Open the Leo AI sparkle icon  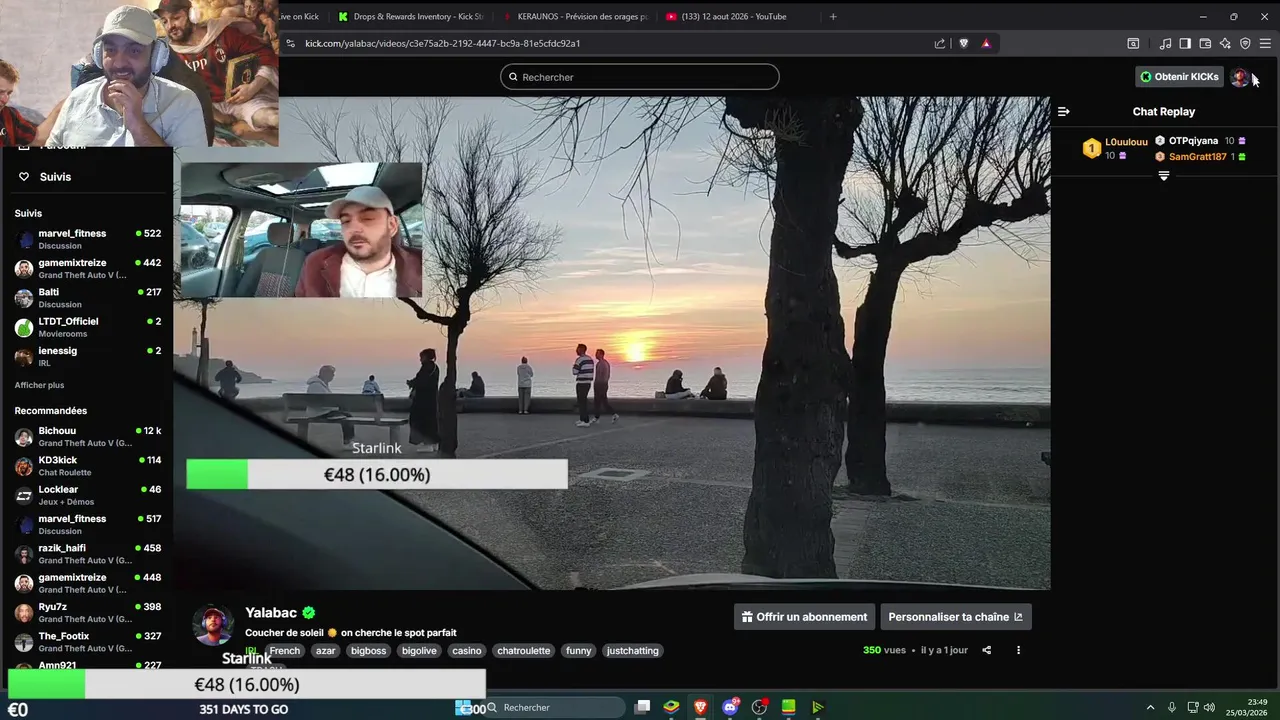[x=1225, y=43]
